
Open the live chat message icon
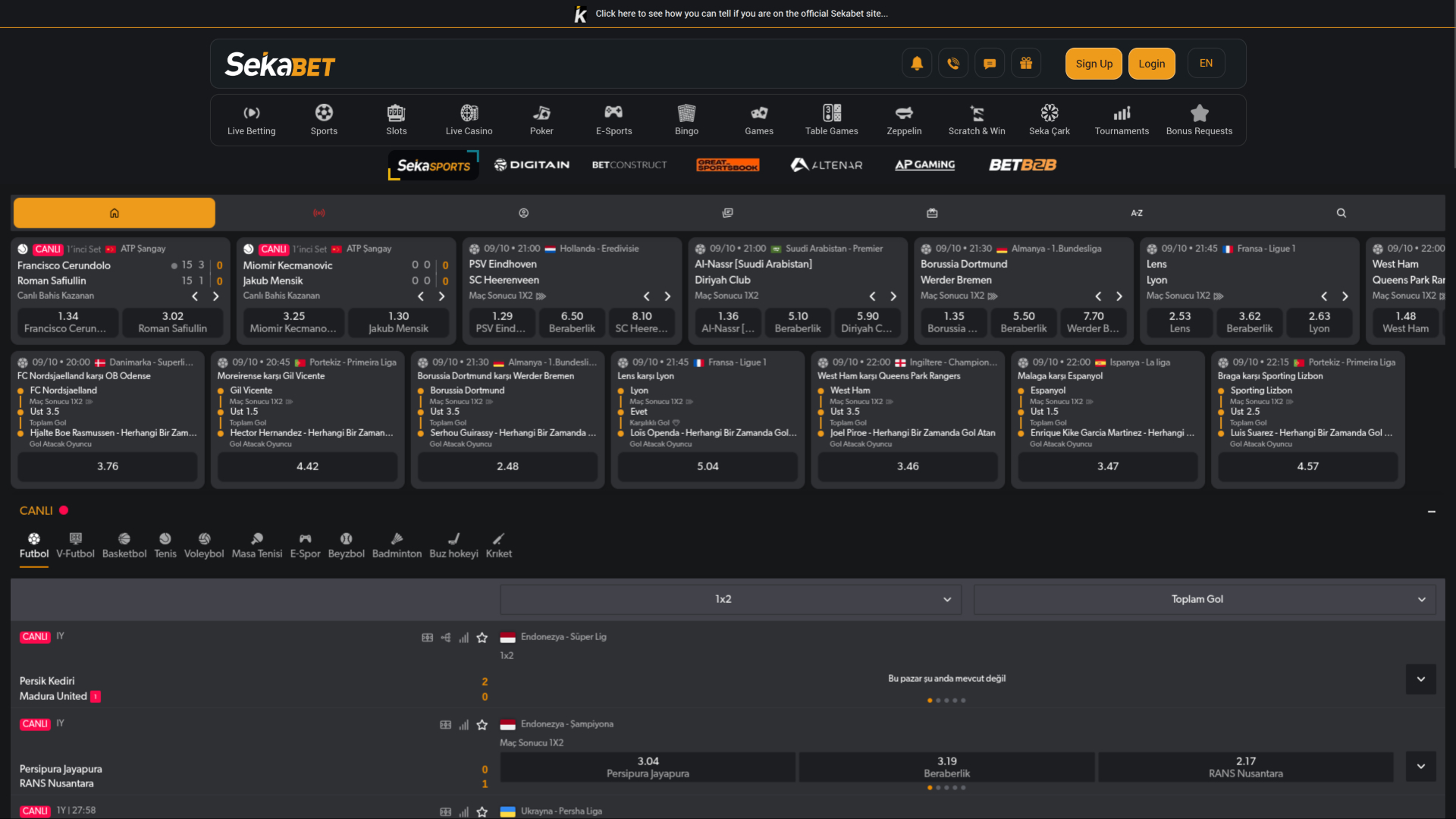click(x=990, y=64)
